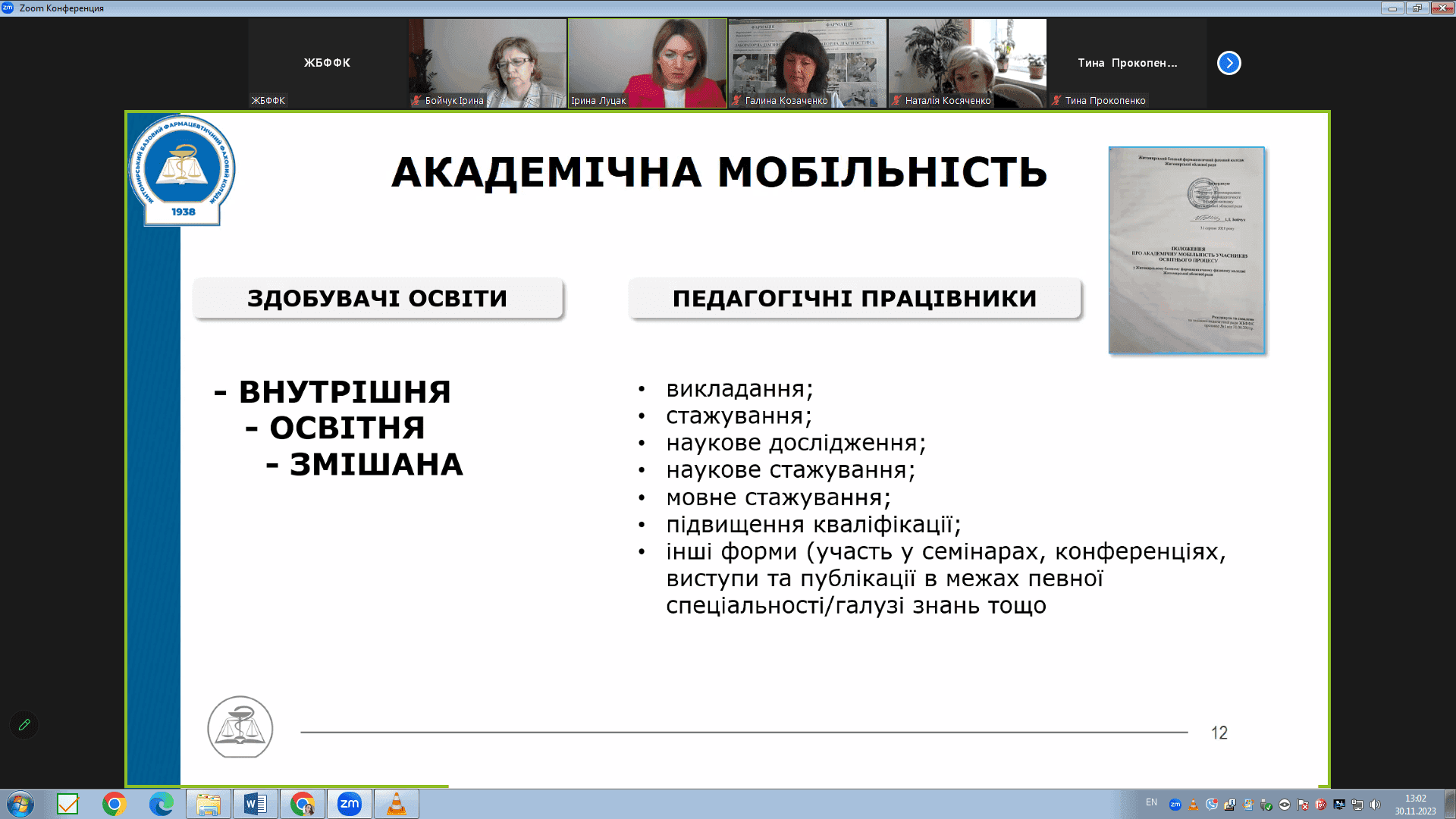Click Safely Remove Hardware tray icon

[1266, 805]
